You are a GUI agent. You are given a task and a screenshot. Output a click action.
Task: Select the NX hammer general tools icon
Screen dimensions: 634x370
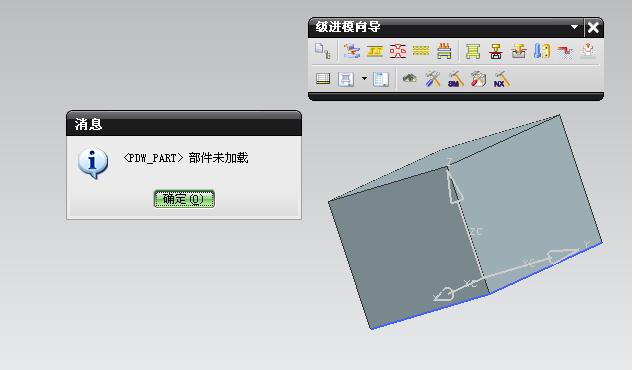point(501,79)
